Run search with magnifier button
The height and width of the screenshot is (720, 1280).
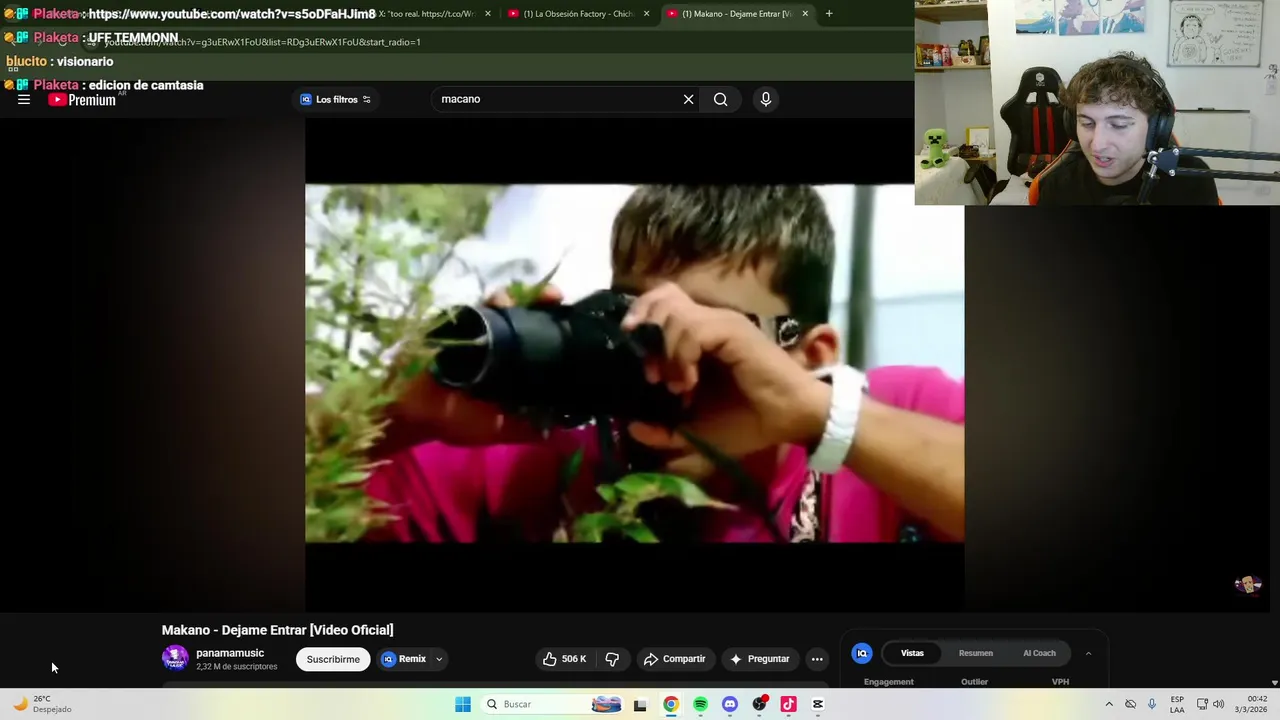pos(720,99)
